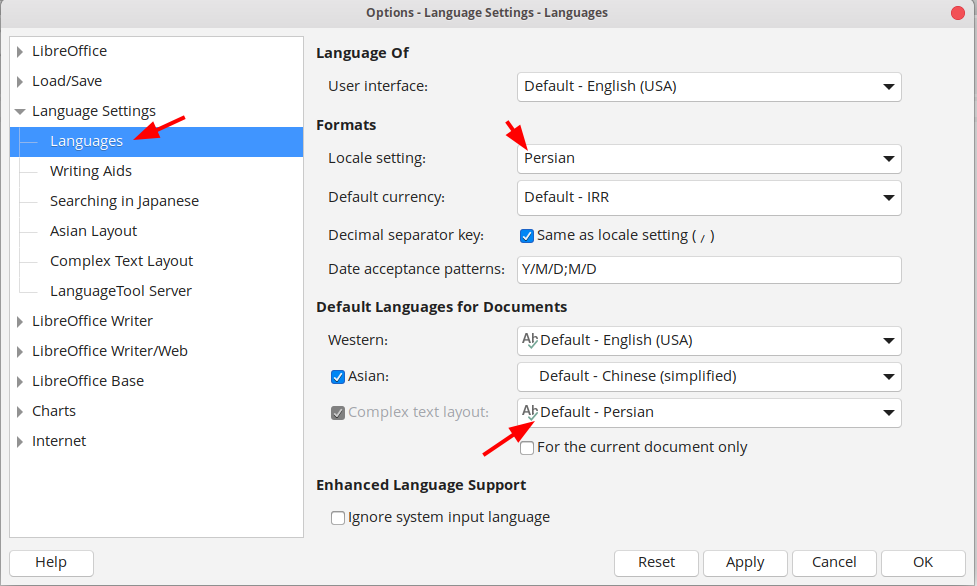Open the User interface language dropdown
The height and width of the screenshot is (586, 977).
(x=709, y=87)
